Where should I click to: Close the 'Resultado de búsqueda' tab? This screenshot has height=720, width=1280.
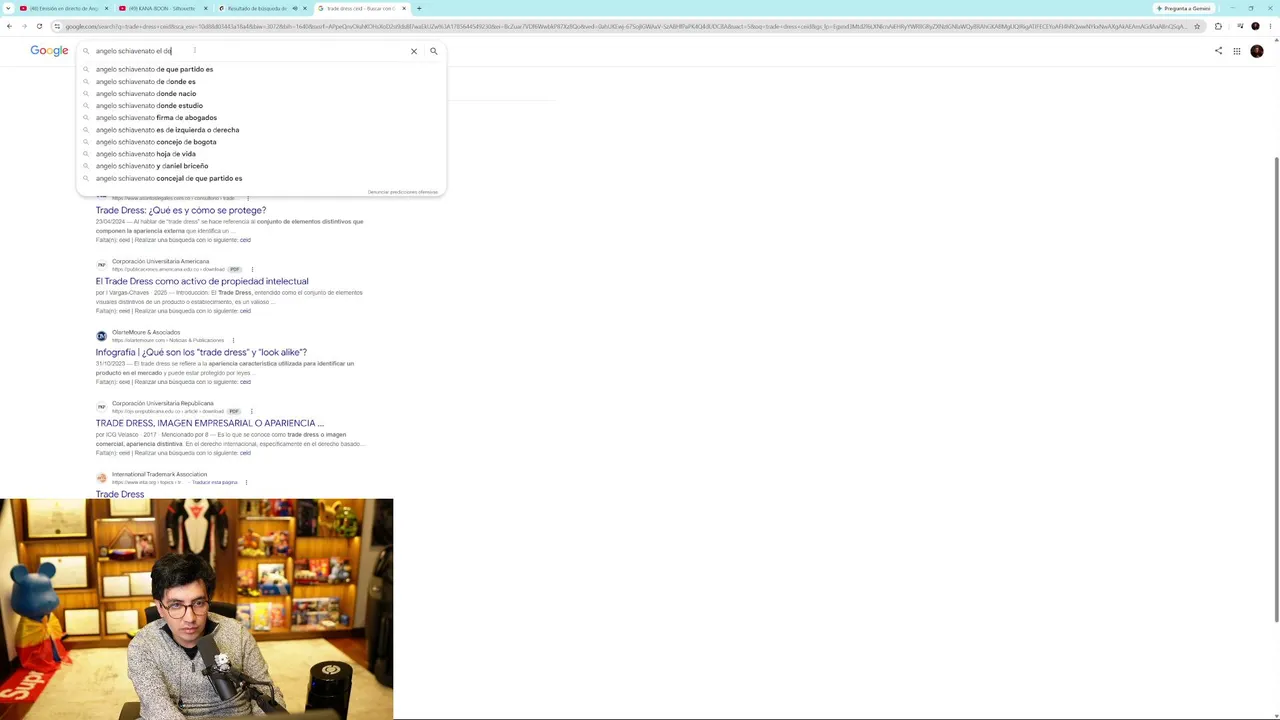(306, 8)
